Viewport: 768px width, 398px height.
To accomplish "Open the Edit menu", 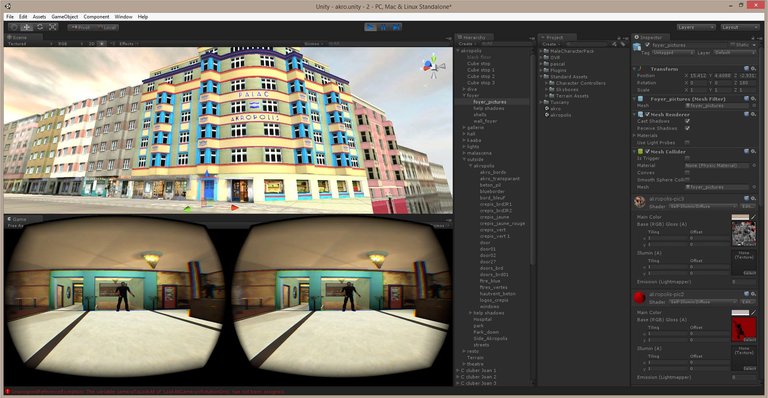I will (x=23, y=17).
